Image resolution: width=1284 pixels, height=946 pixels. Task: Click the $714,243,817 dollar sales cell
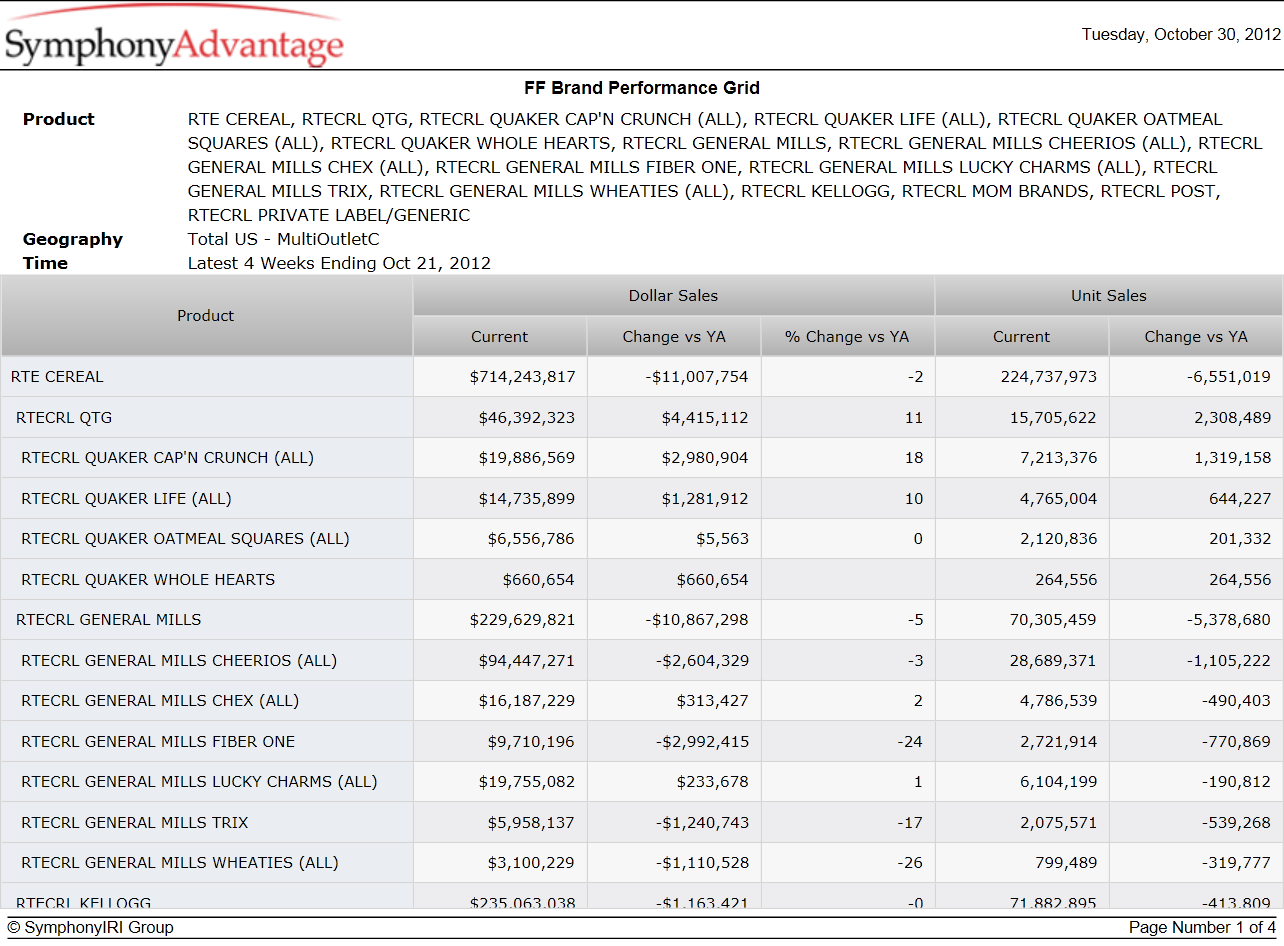(x=500, y=377)
